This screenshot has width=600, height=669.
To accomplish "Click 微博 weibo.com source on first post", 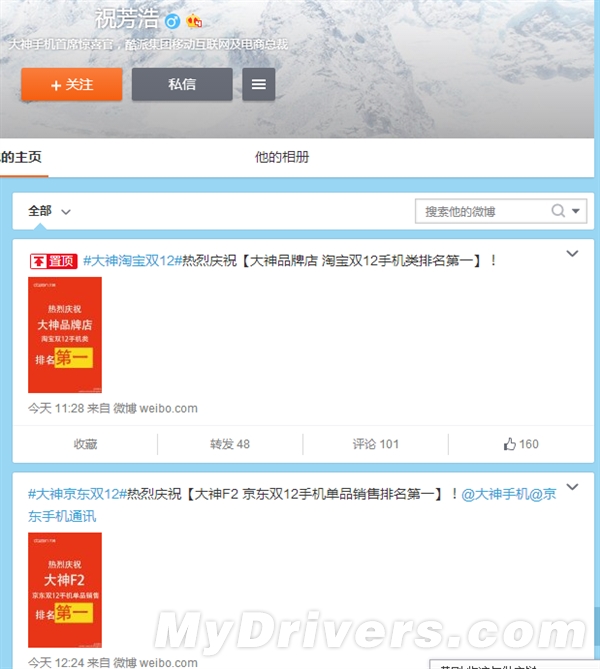I will tap(155, 408).
